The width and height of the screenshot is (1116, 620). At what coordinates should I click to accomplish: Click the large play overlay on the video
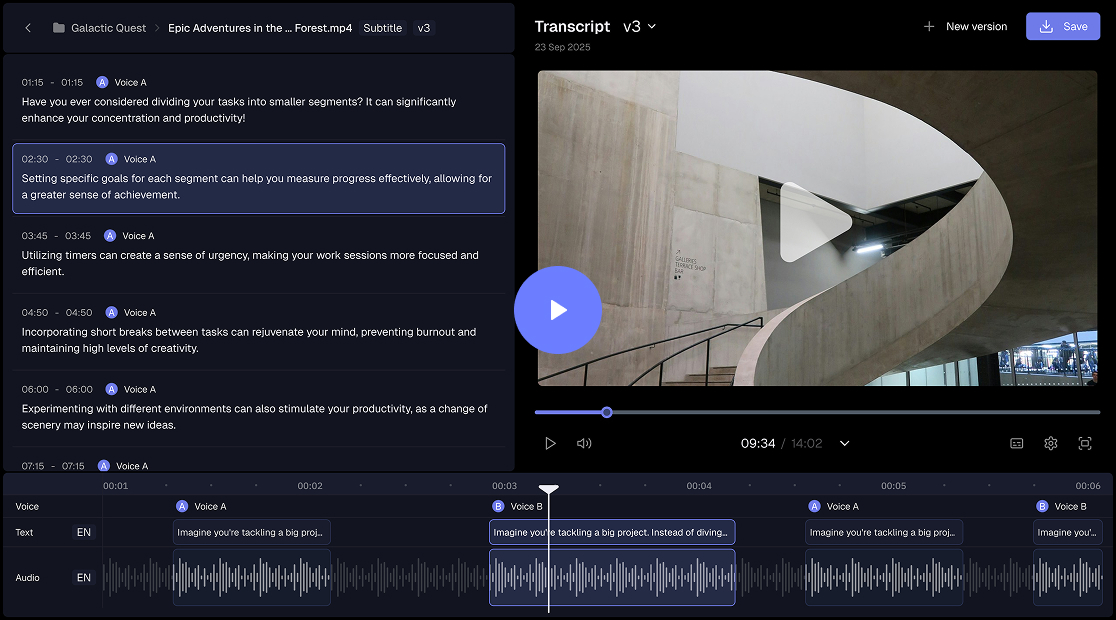coord(558,310)
